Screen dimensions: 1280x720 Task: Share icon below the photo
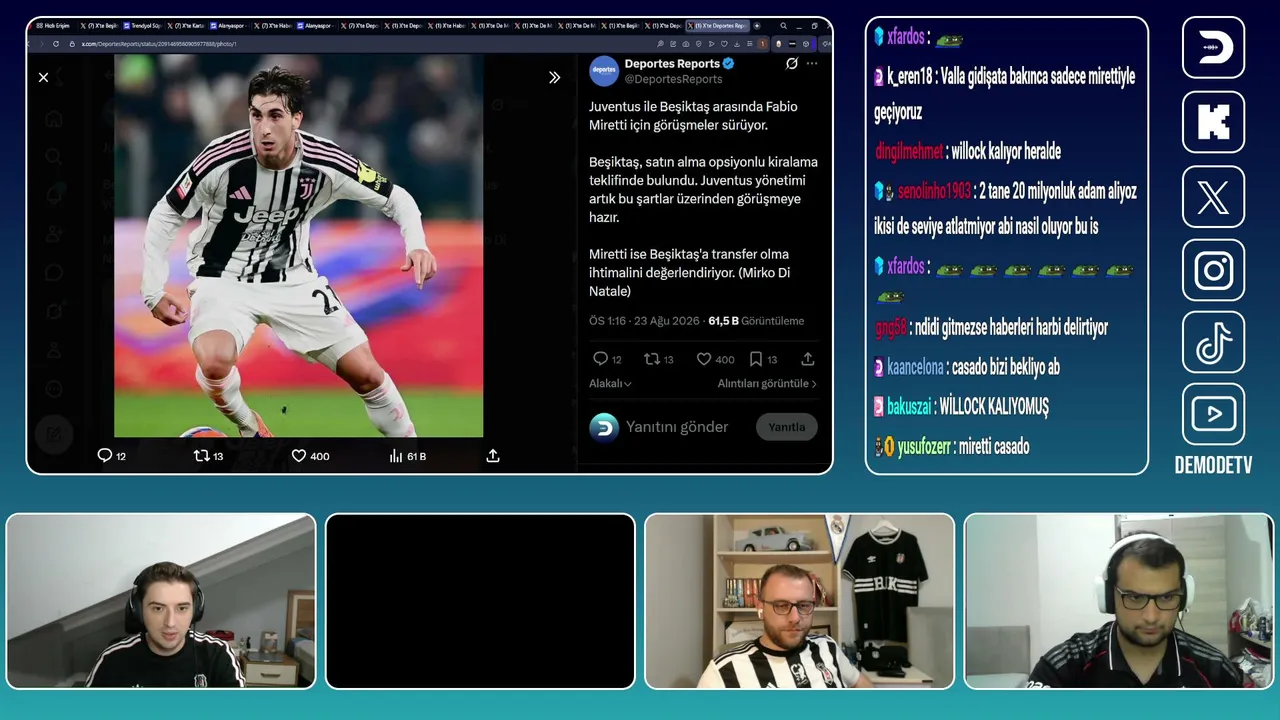pyautogui.click(x=493, y=456)
